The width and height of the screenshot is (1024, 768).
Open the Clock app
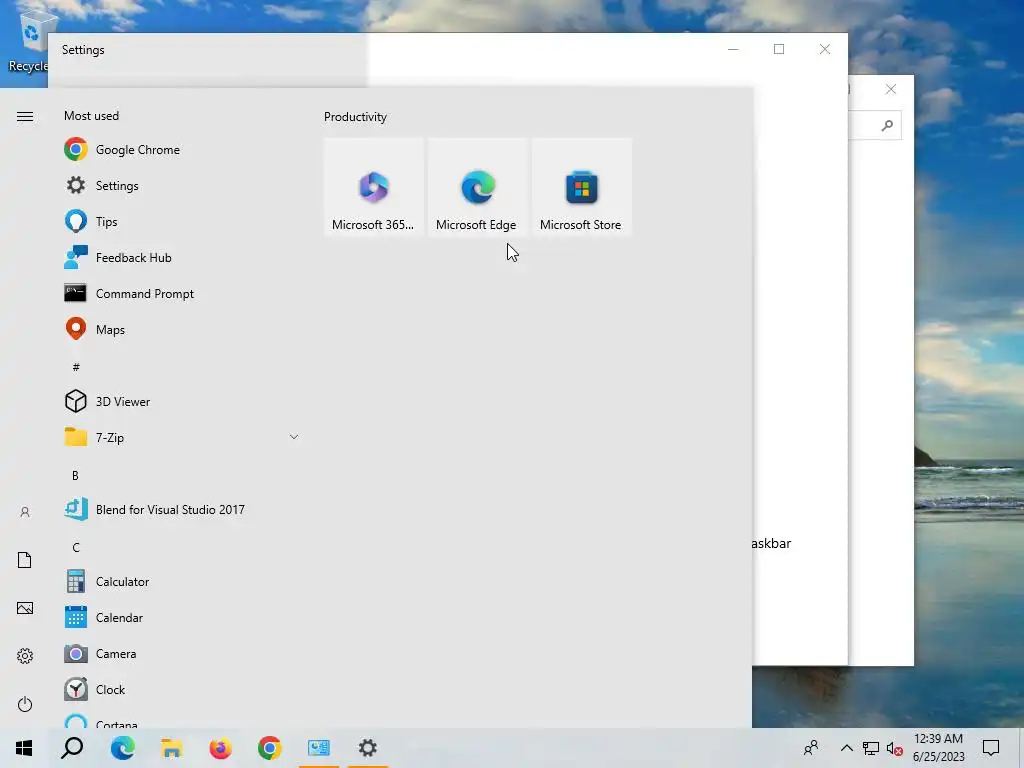[183, 689]
